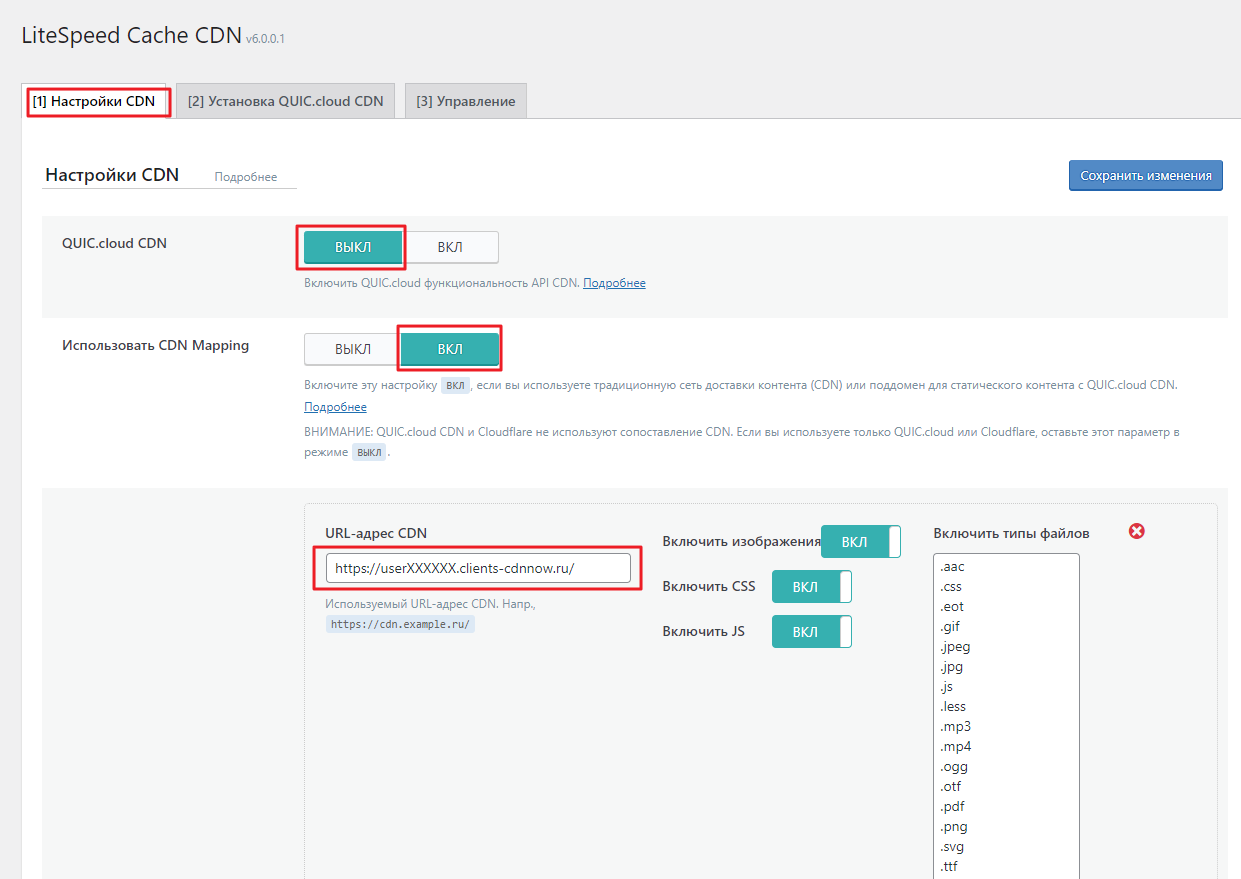Open Подробнее link beside Настройки CDN heading
This screenshot has width=1241, height=879.
245,177
